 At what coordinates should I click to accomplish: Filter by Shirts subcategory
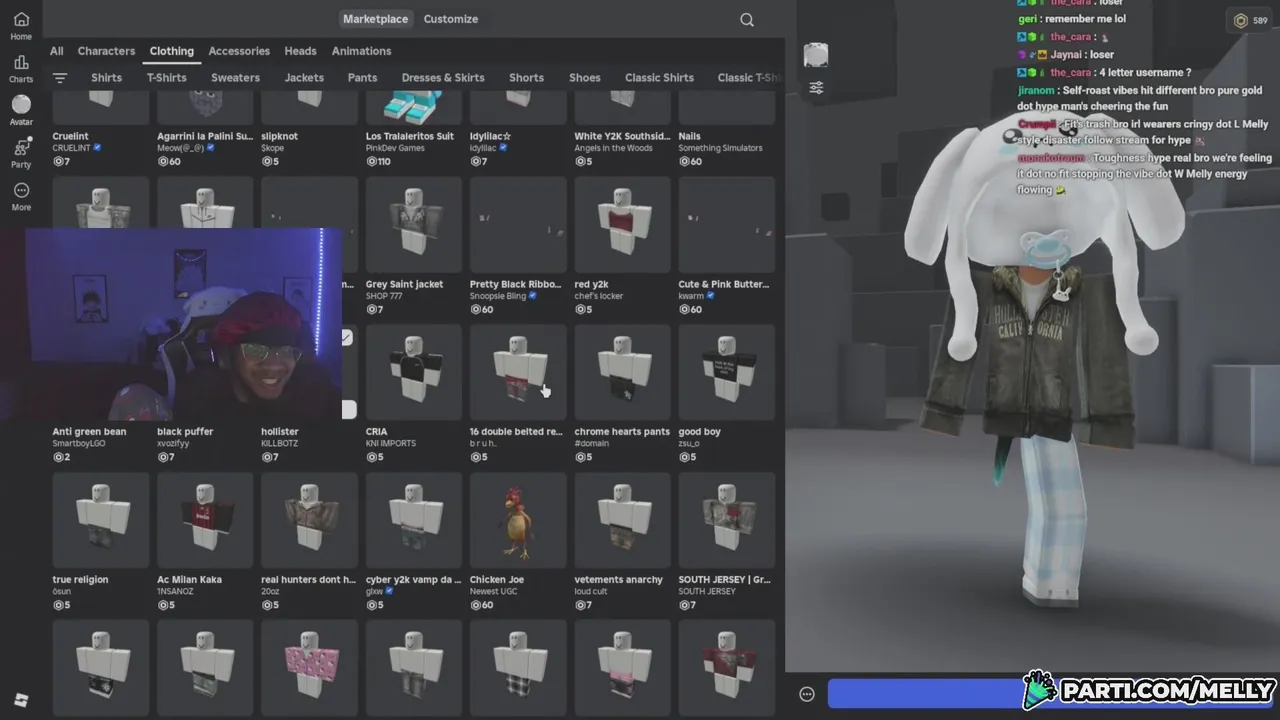click(106, 78)
